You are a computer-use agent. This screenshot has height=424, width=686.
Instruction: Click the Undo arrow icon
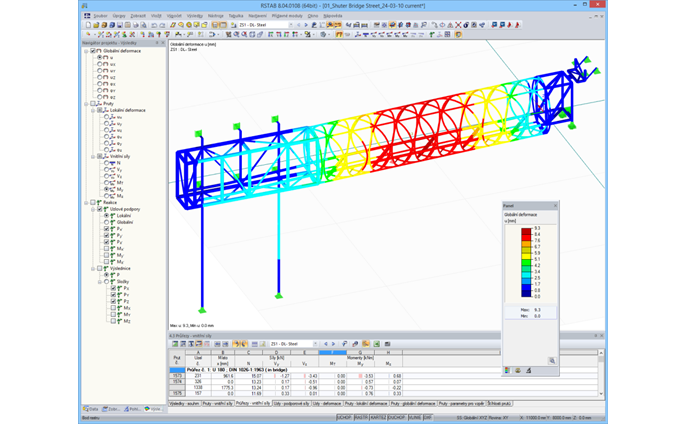pos(154,25)
